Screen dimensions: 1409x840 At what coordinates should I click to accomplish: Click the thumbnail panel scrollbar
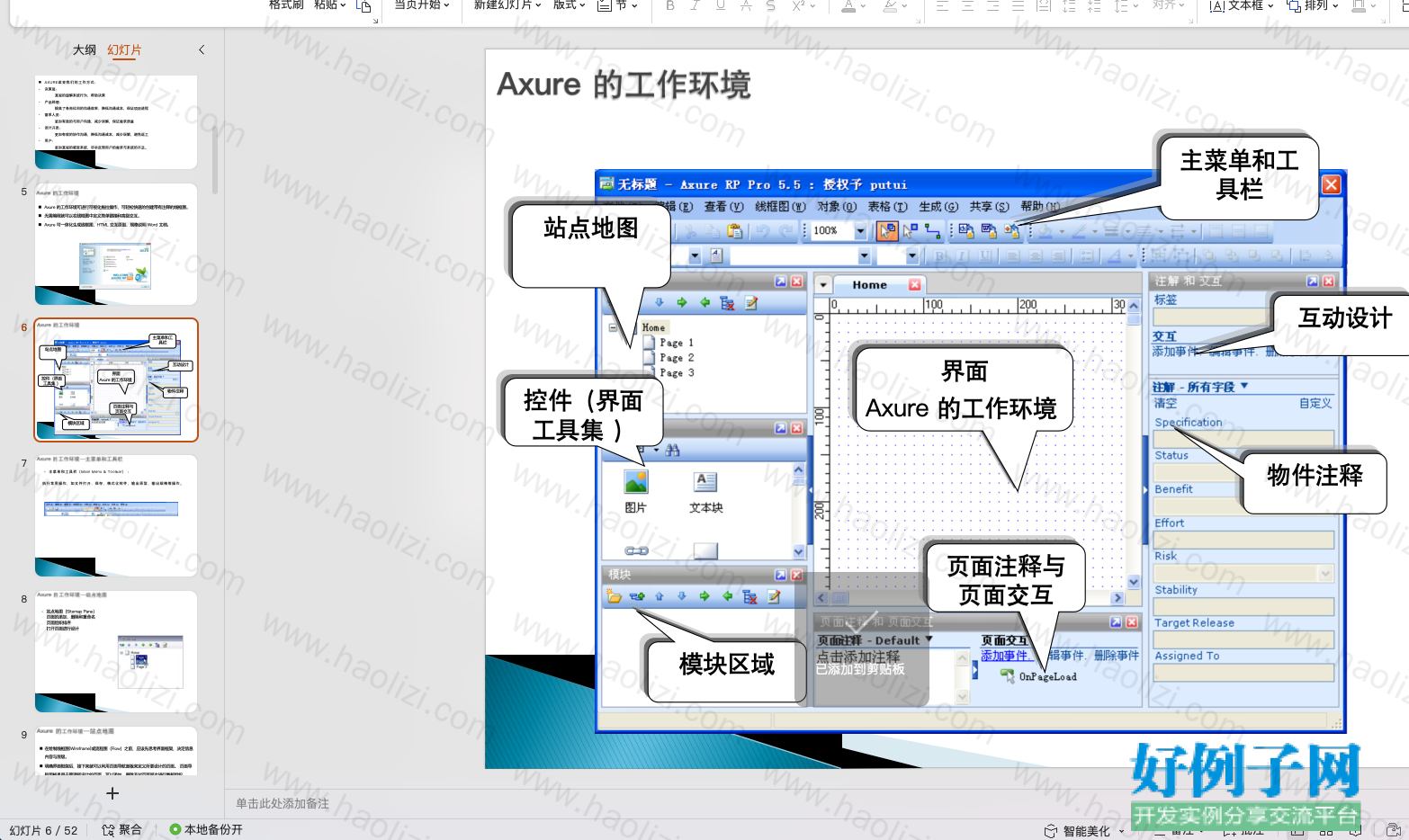215,160
